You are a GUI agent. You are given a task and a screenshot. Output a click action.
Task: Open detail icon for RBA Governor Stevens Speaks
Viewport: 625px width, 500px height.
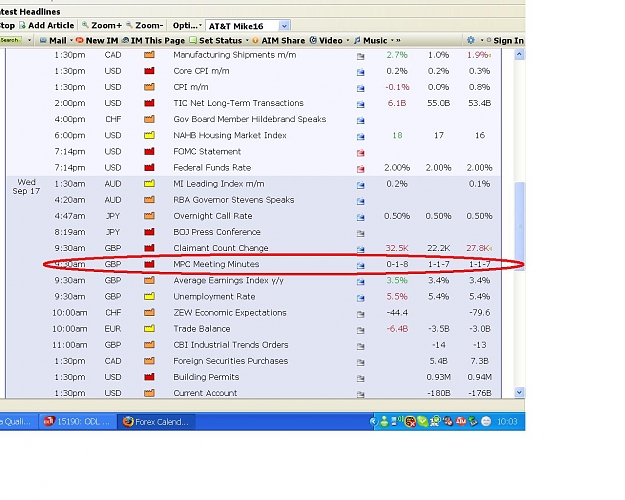tap(360, 201)
